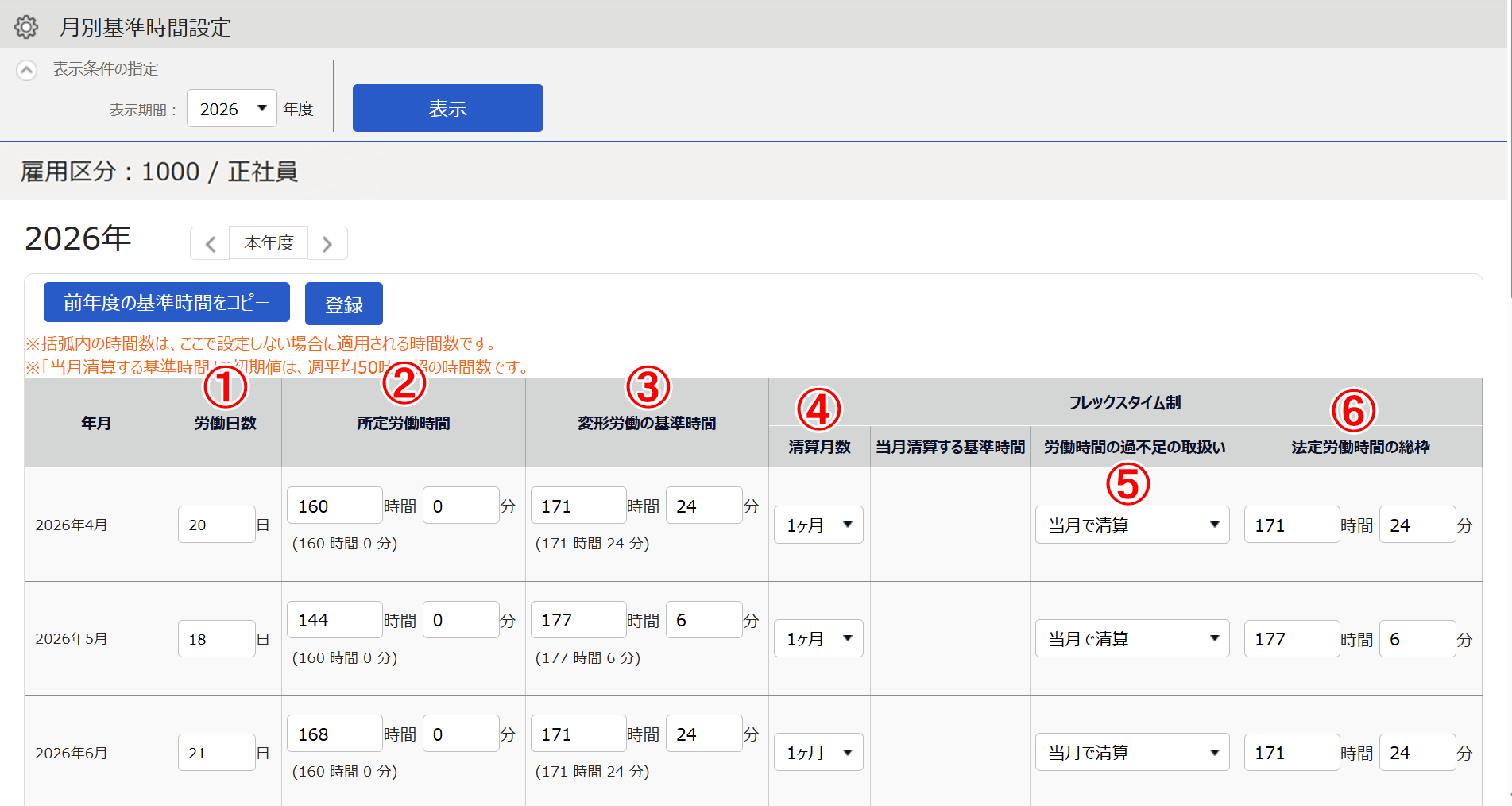Open 清算月数 dropdown for 2026年5月
This screenshot has width=1512, height=806.
coord(819,639)
